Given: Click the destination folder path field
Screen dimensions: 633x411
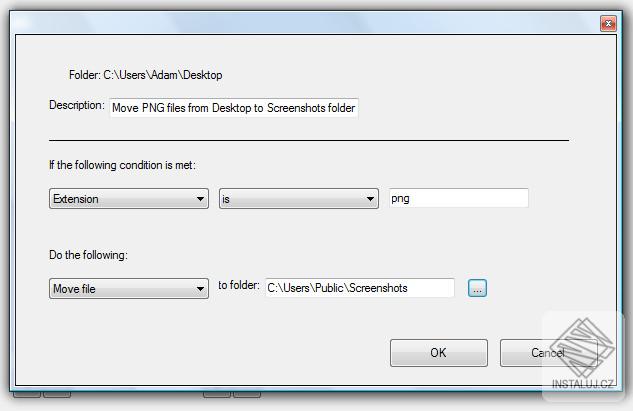Looking at the screenshot, I should coord(360,288).
